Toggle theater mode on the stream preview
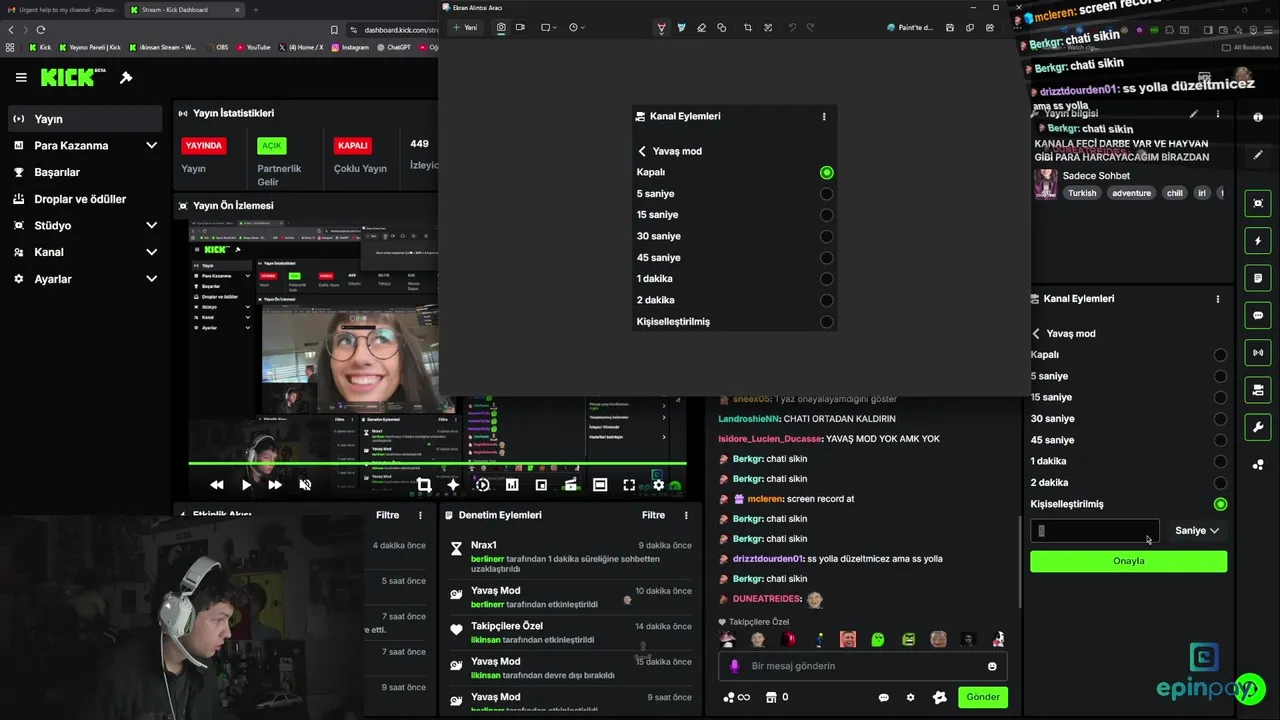Image resolution: width=1280 pixels, height=720 pixels. [600, 485]
